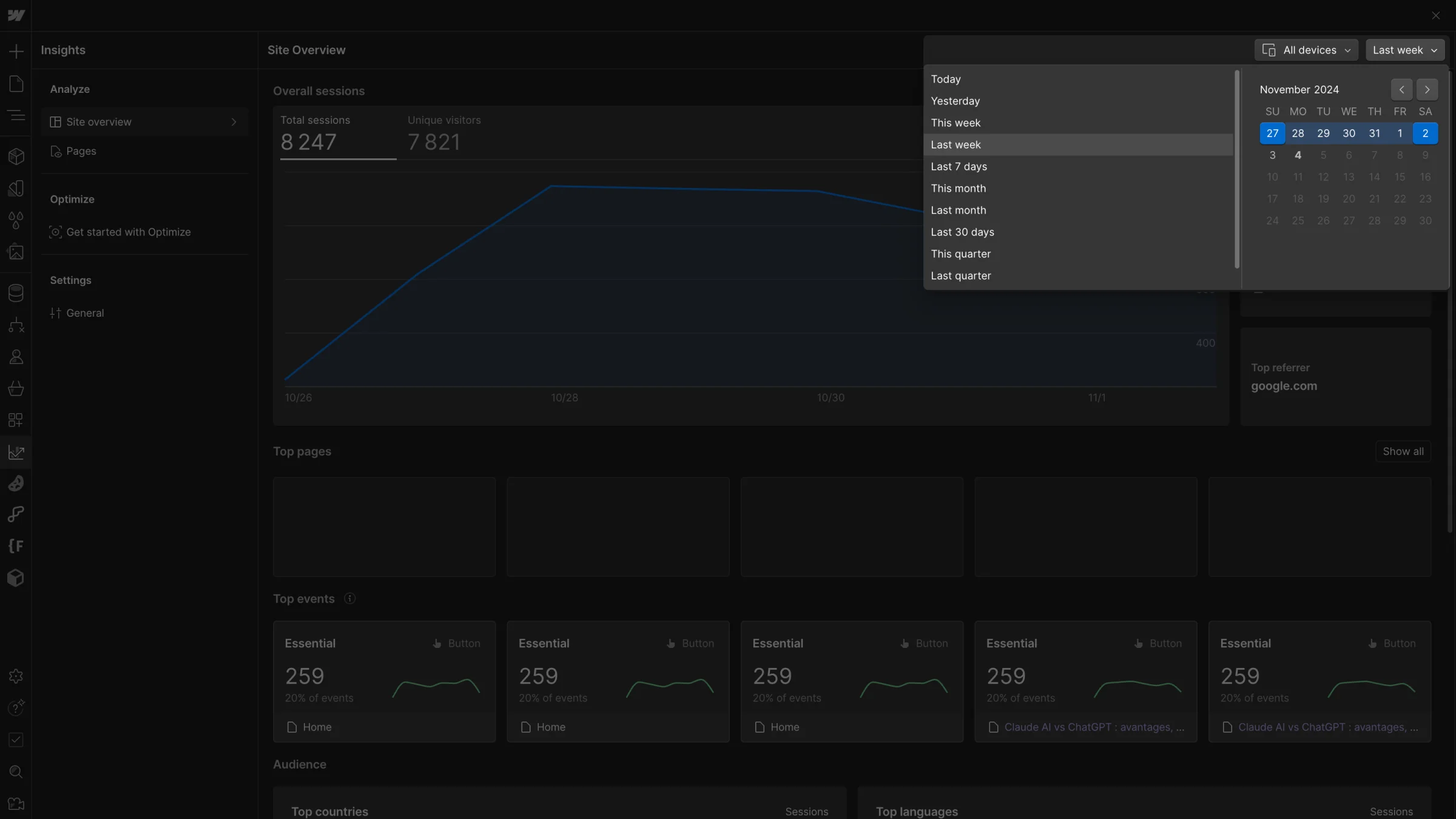
Task: Expand the Site overview chevron arrow
Action: 234,122
